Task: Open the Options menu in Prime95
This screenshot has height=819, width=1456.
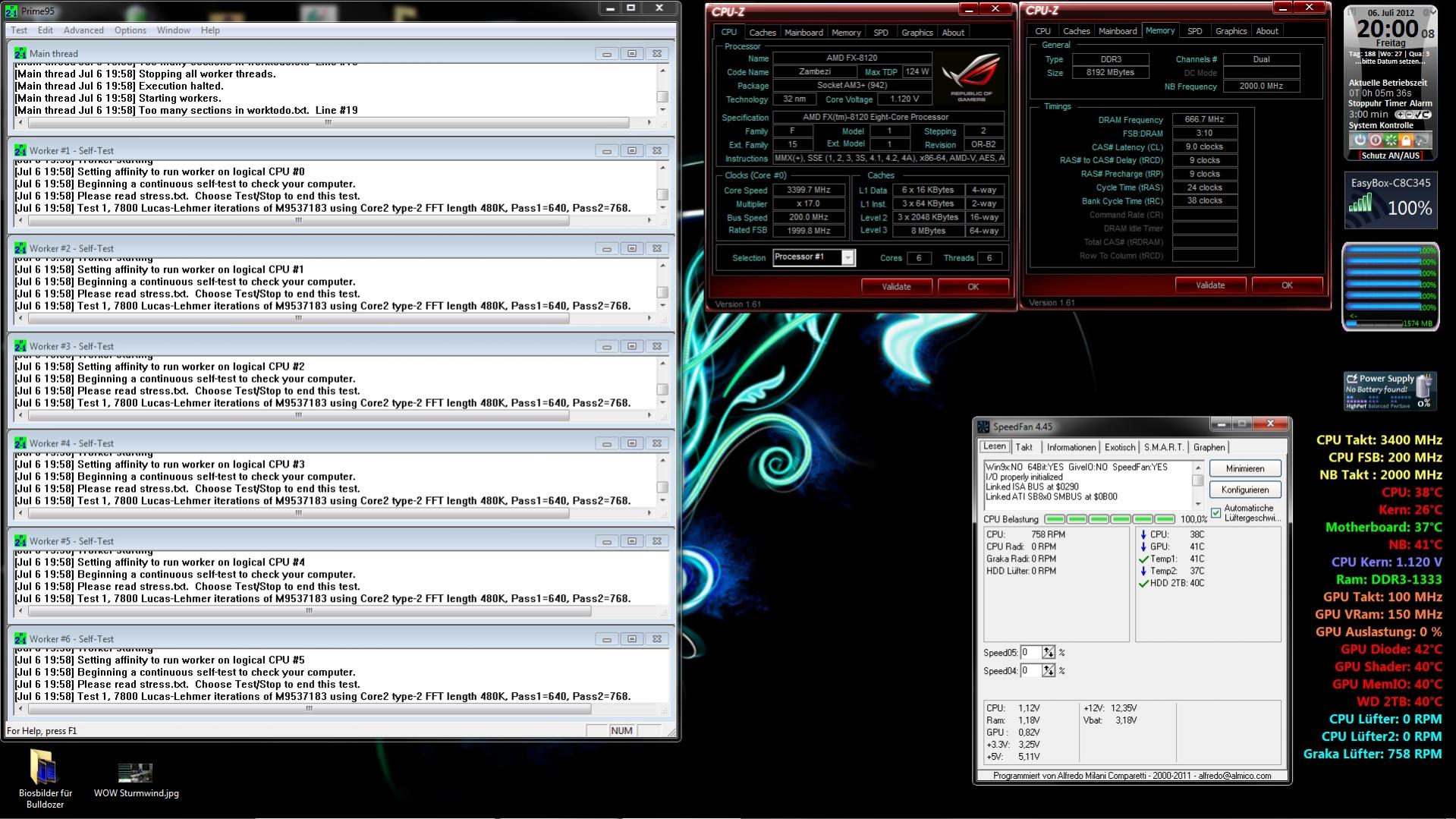Action: point(131,30)
